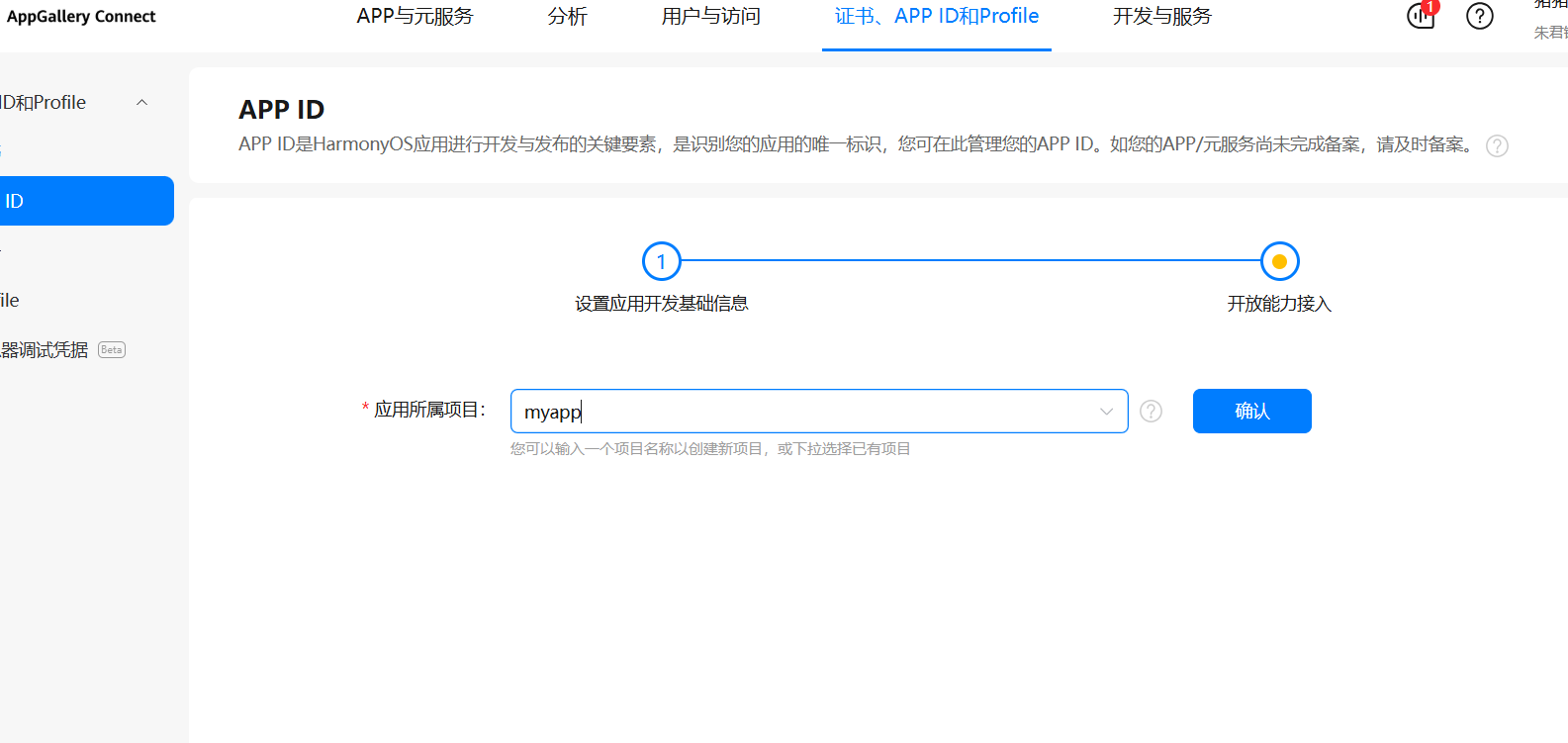Open the help icon in top bar
This screenshot has height=743, width=1568.
pyautogui.click(x=1480, y=16)
